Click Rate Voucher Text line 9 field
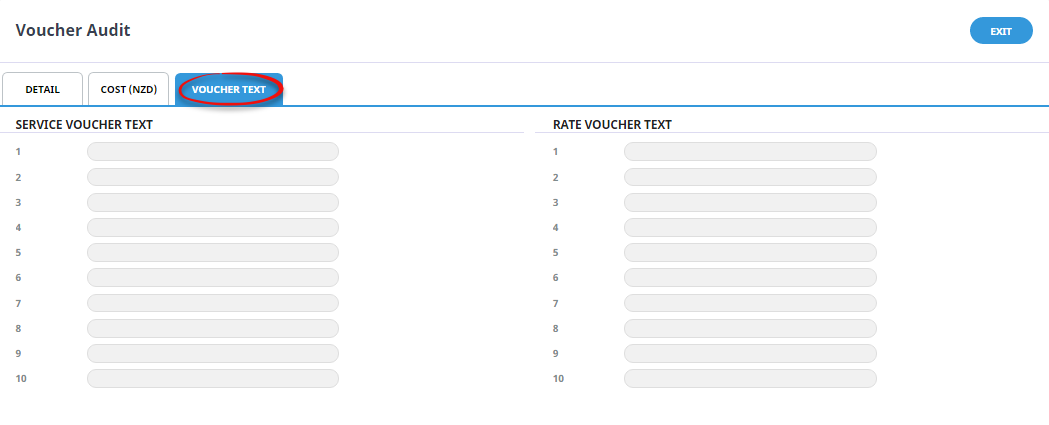The width and height of the screenshot is (1049, 425). [x=750, y=353]
